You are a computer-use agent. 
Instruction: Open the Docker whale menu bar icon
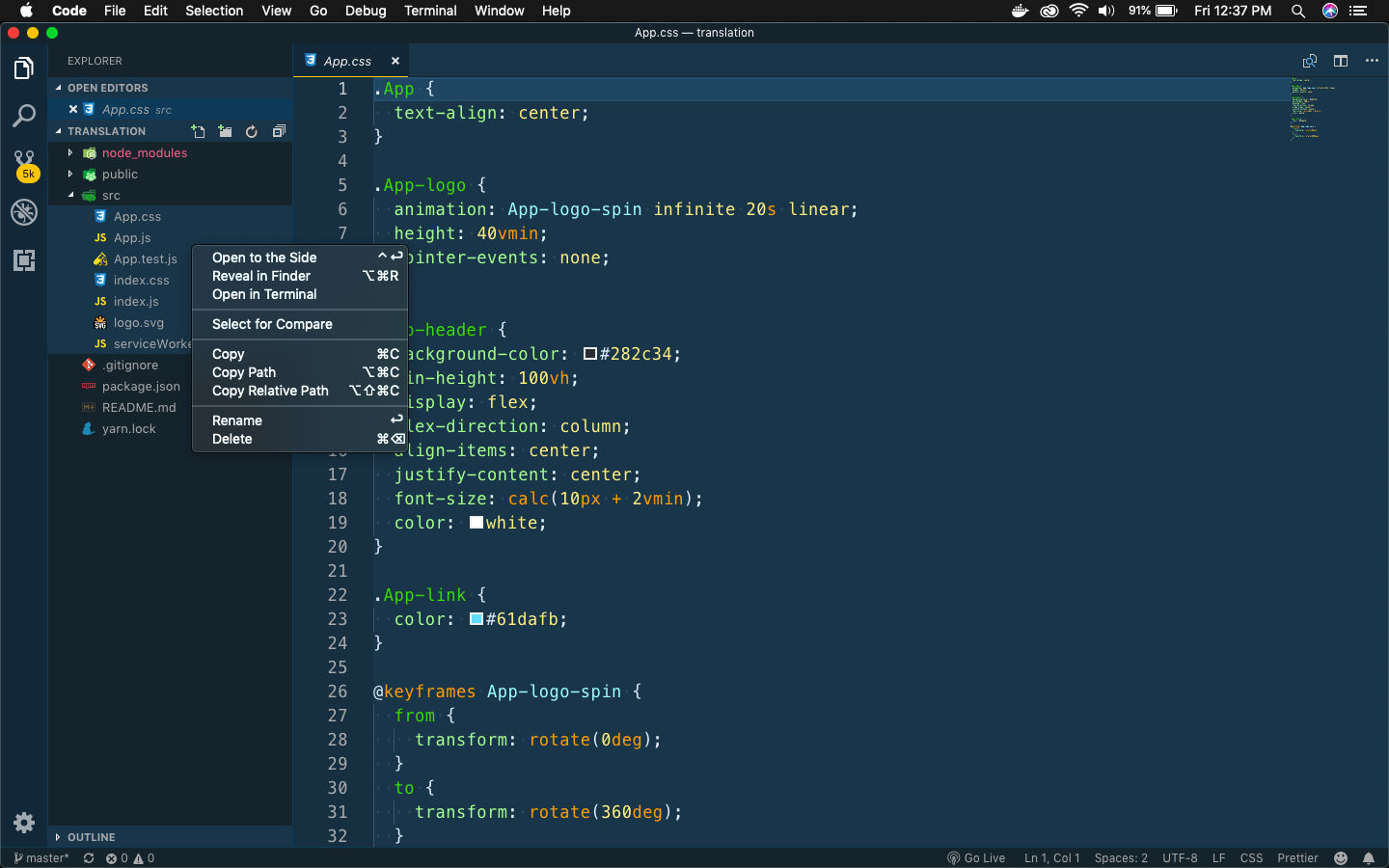click(x=1020, y=11)
